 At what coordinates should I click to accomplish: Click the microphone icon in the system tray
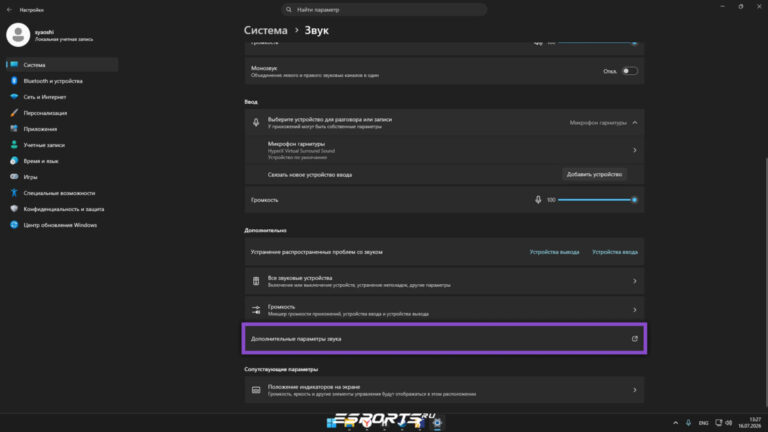688,423
